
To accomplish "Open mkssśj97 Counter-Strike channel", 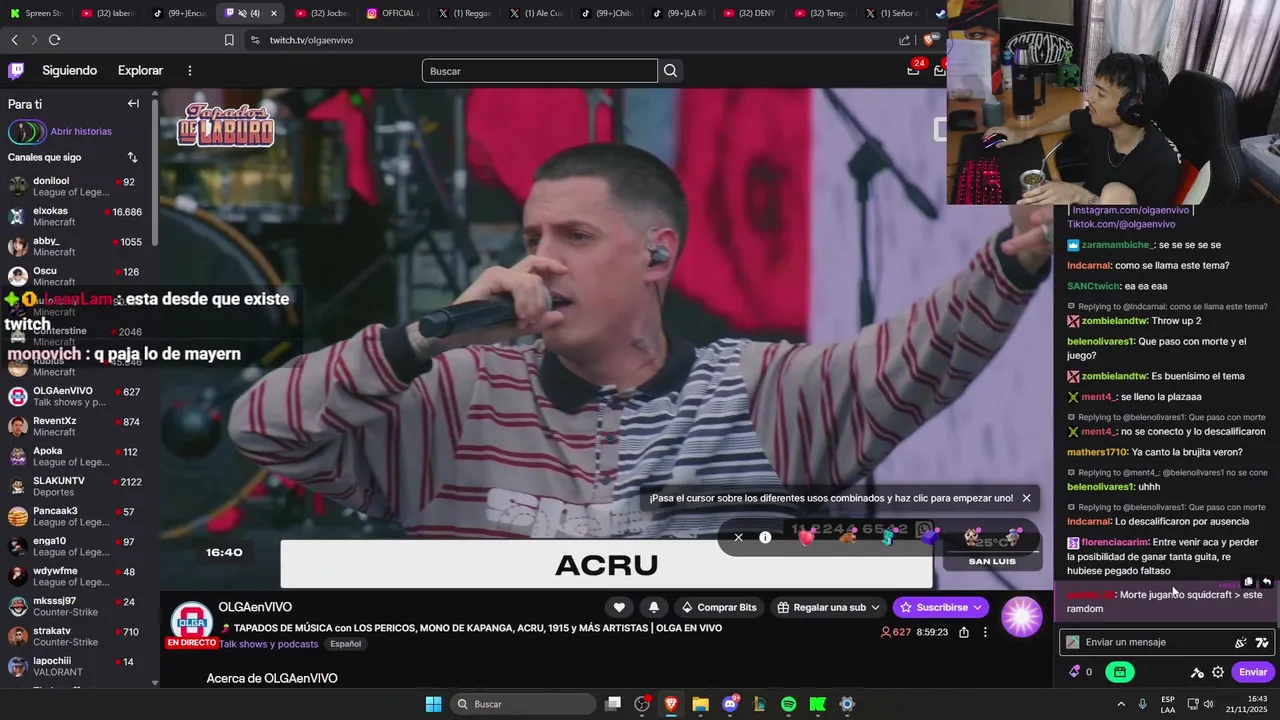I will pyautogui.click(x=75, y=606).
